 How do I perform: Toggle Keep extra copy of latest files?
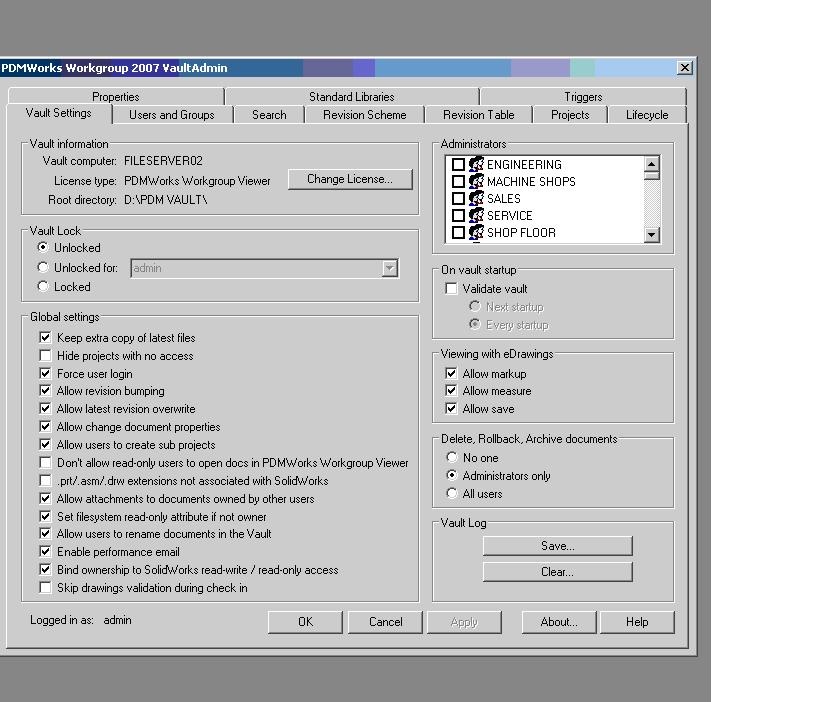[x=45, y=338]
